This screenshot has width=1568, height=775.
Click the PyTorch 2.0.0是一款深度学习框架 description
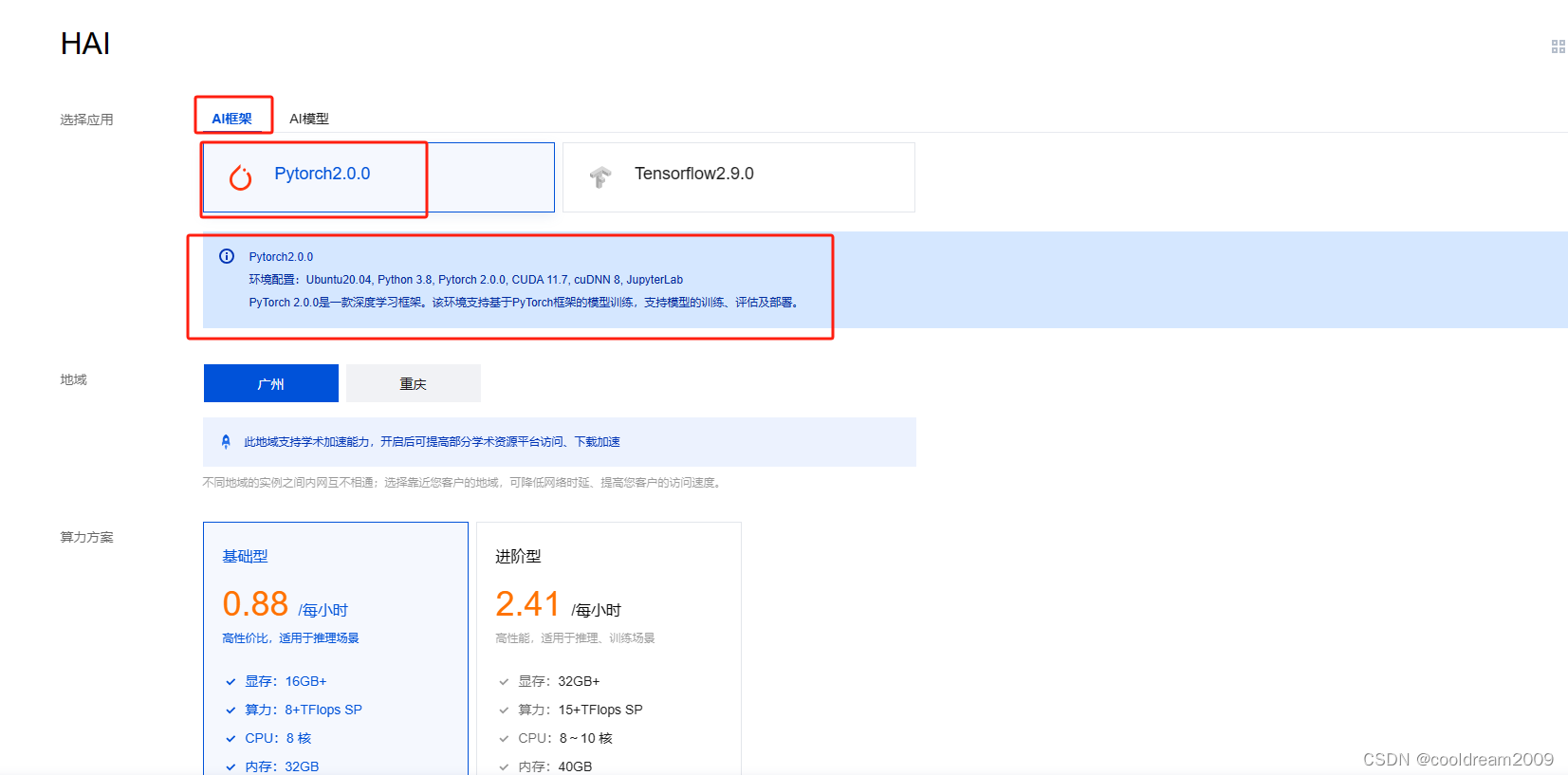coord(526,303)
